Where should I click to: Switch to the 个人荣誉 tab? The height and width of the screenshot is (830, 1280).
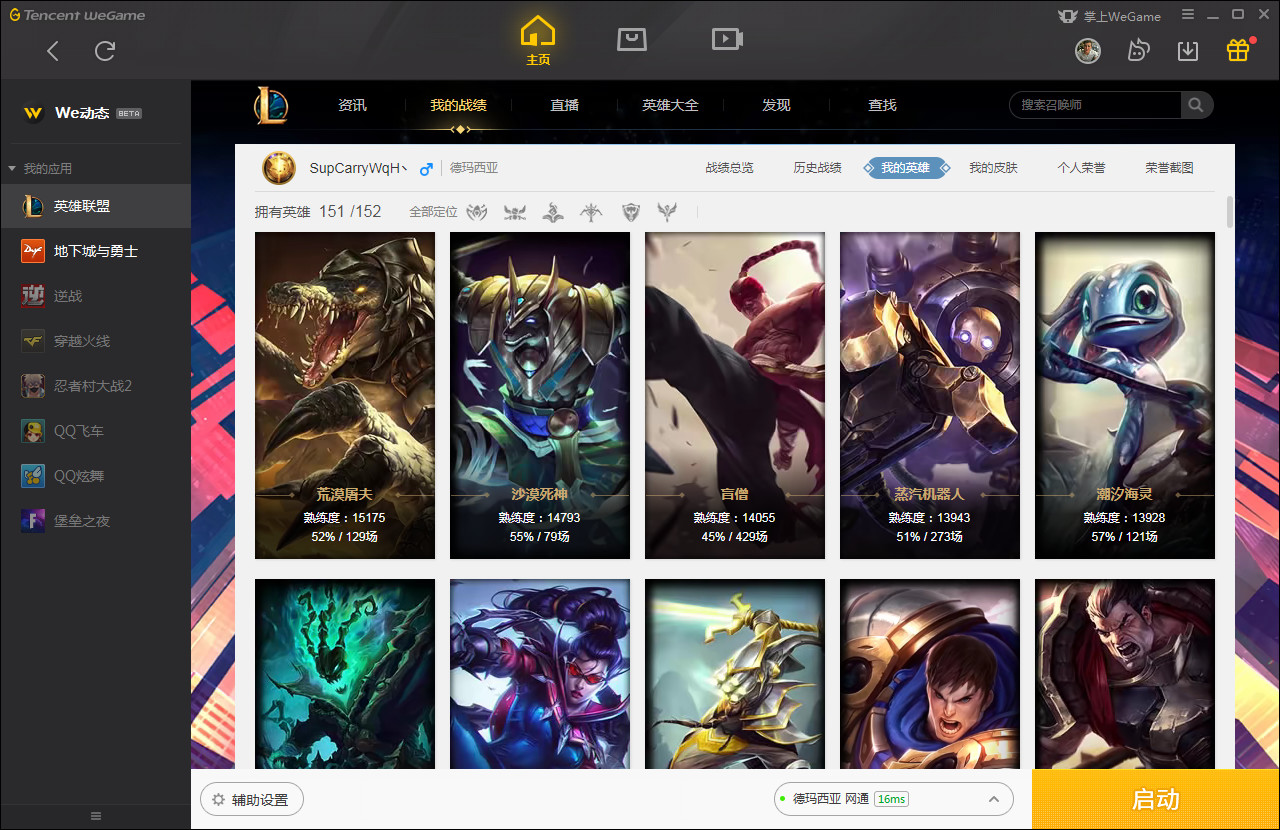point(1081,168)
